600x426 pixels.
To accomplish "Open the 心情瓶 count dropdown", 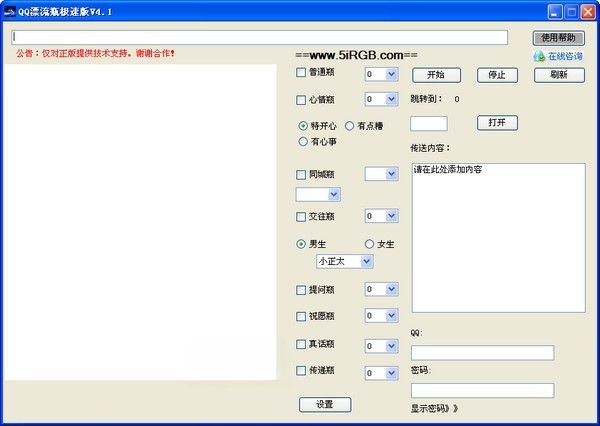I will [391, 100].
